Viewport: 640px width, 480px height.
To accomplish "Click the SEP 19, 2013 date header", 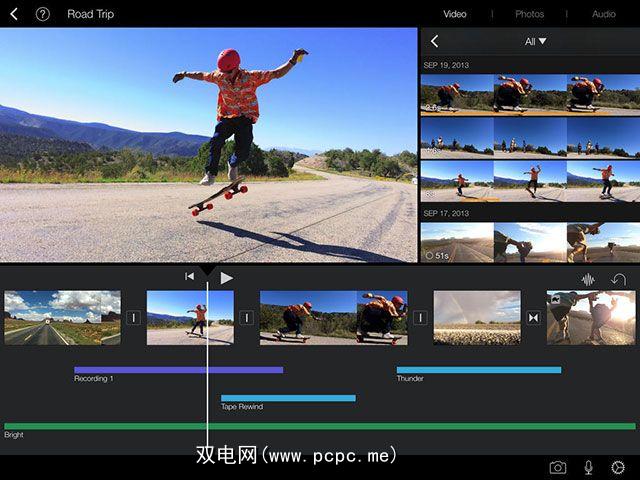I will pyautogui.click(x=446, y=65).
